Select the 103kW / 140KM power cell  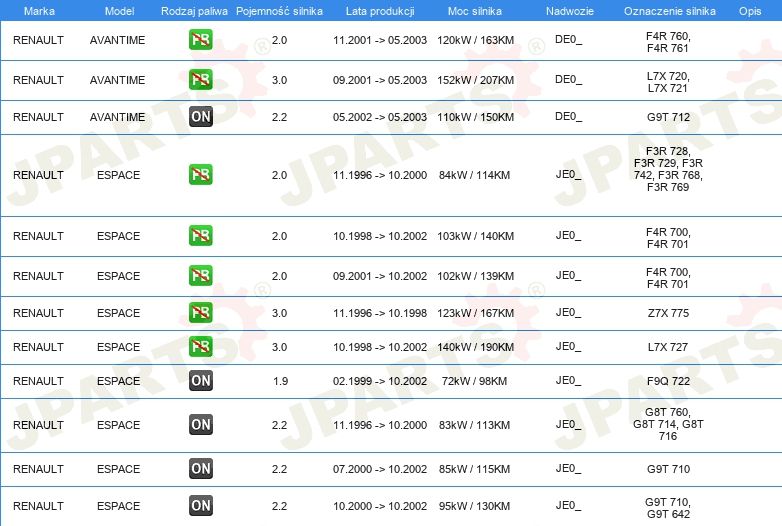[475, 236]
